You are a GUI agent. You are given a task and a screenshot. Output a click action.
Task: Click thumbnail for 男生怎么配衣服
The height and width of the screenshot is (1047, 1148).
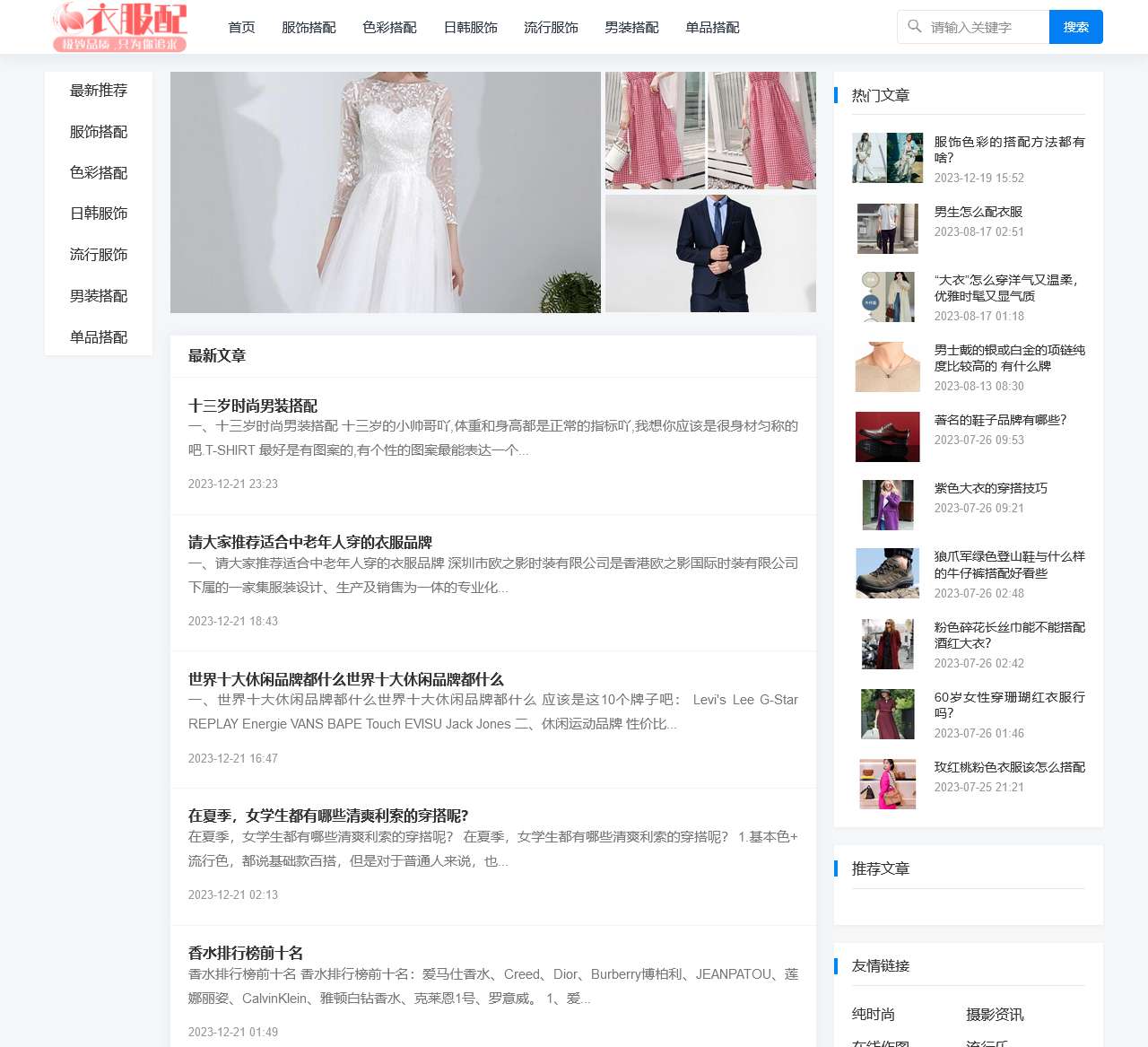tap(888, 228)
